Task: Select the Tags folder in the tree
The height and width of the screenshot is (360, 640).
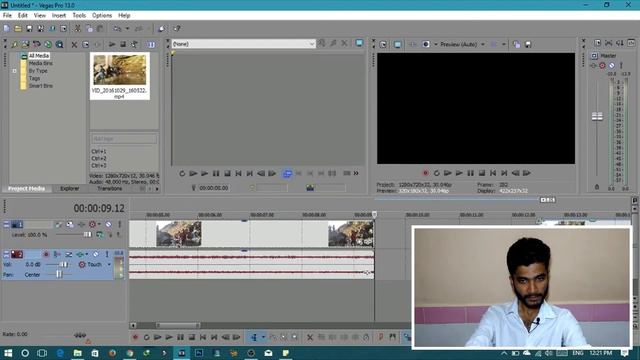Action: [34, 78]
